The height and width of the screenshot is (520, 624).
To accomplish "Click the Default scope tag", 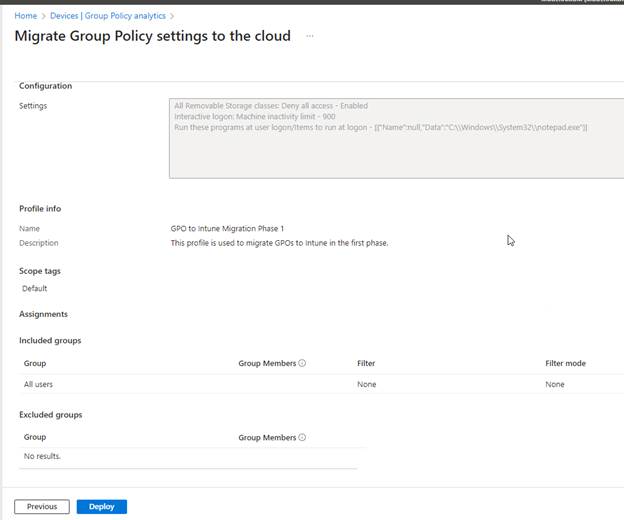I will [x=35, y=289].
